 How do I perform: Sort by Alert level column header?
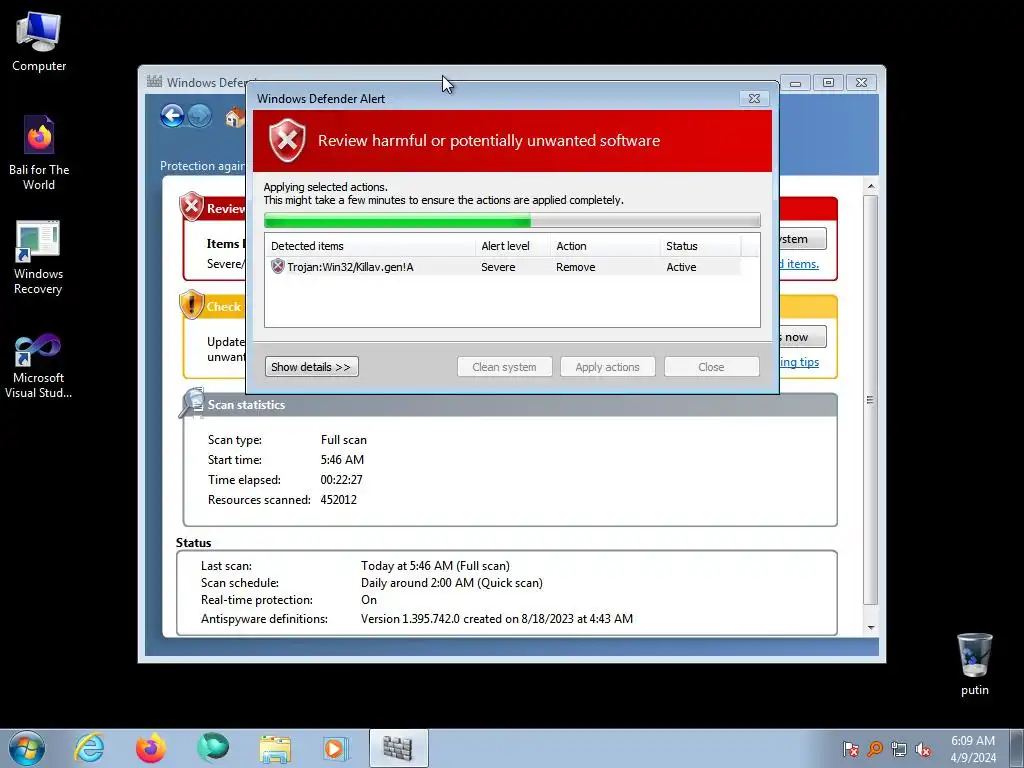pos(513,246)
